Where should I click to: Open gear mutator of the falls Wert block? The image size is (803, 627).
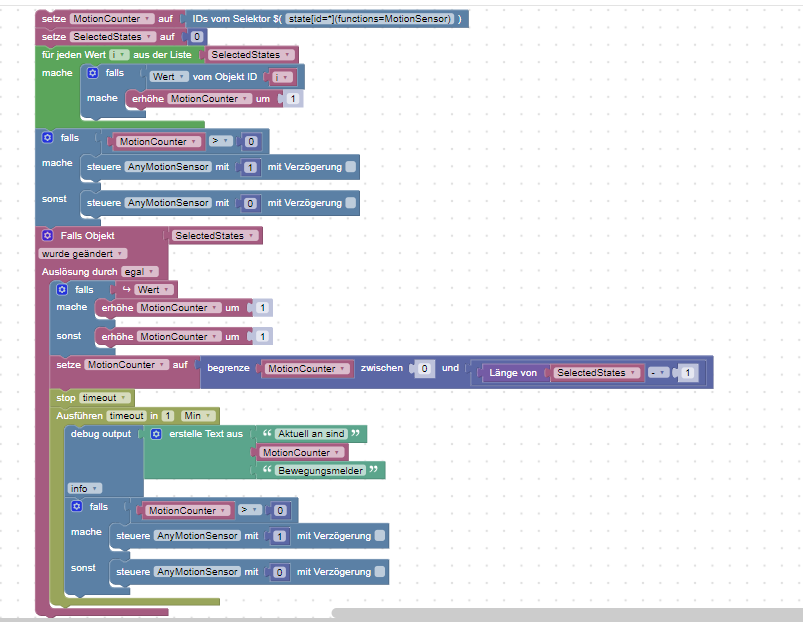tap(62, 289)
